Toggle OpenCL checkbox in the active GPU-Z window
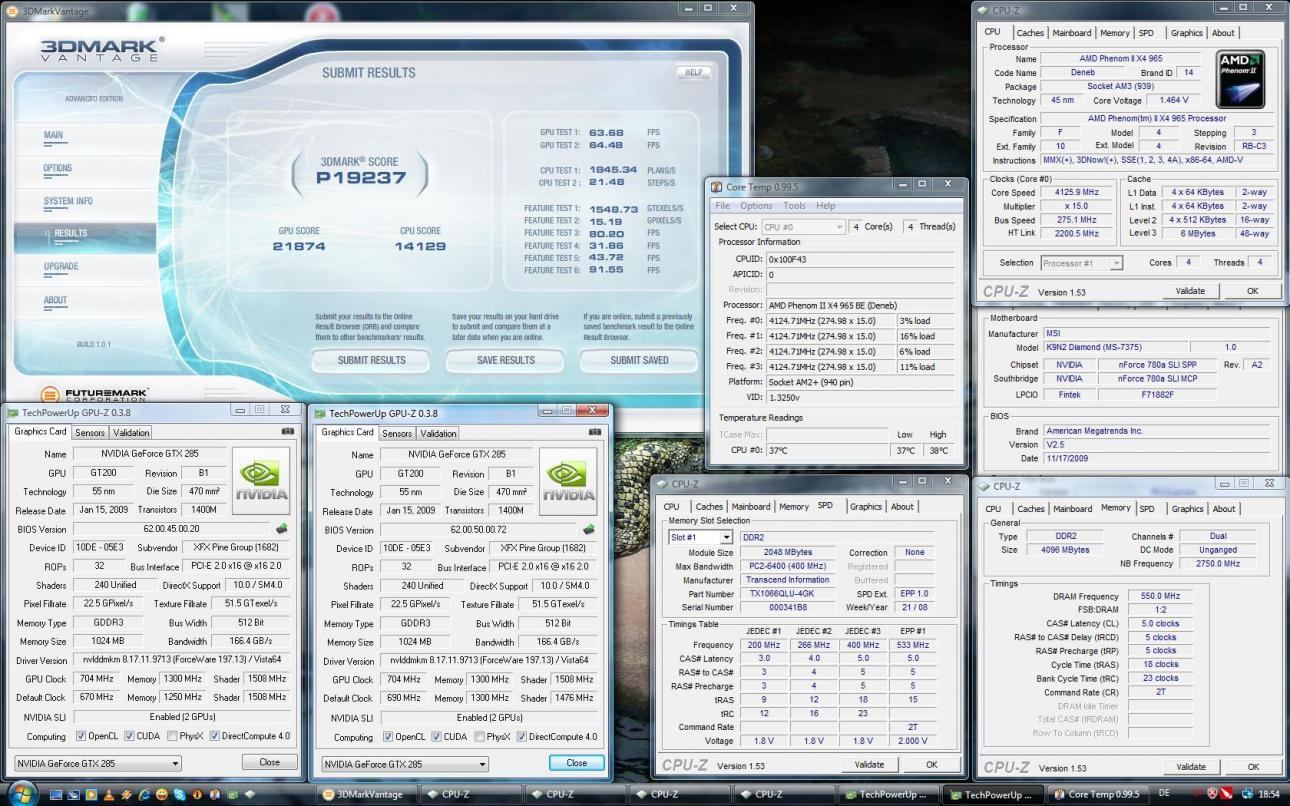Screen dimensions: 1290x806 tap(388, 737)
